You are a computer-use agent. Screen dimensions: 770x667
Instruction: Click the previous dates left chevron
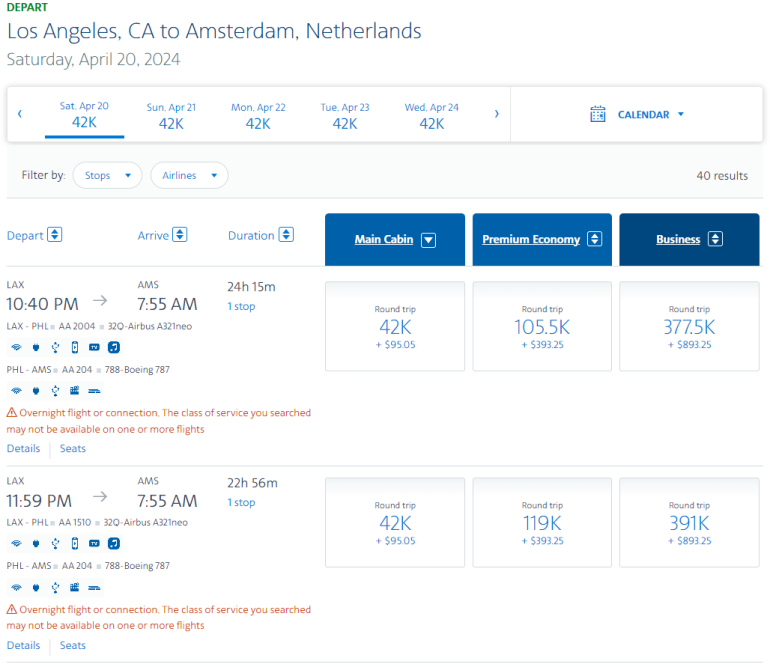pos(20,114)
